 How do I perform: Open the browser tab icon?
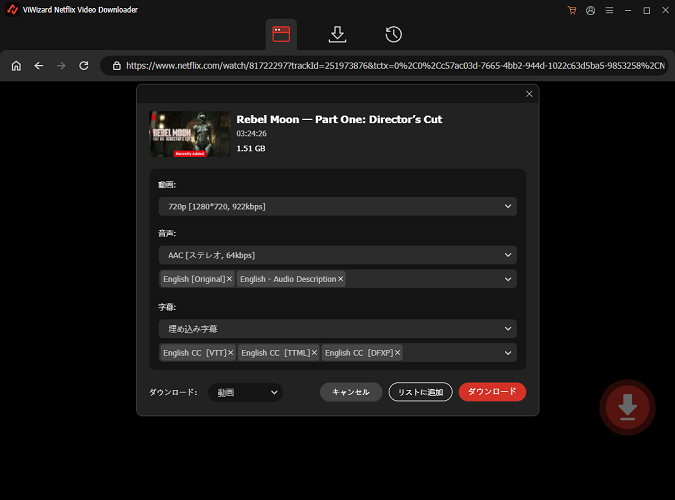coord(281,34)
